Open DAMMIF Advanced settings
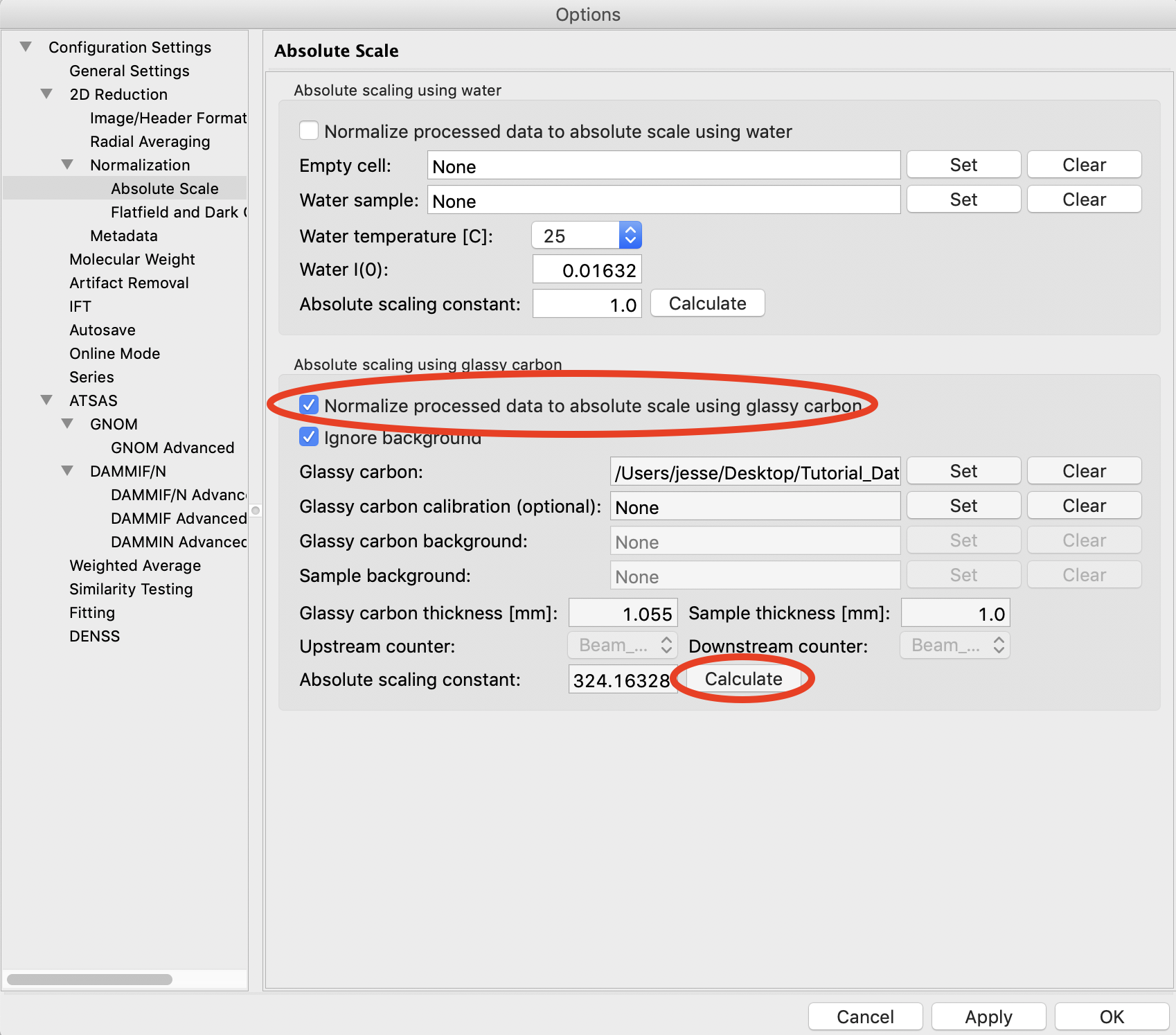Screen dimensions: 1176x1035 (179, 518)
